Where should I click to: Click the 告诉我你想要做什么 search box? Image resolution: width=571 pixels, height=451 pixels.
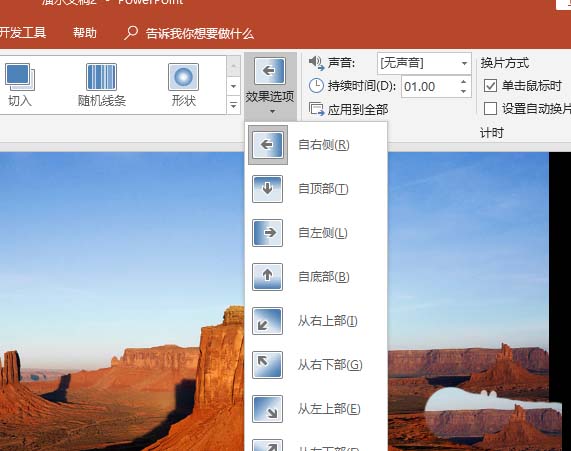pyautogui.click(x=189, y=34)
